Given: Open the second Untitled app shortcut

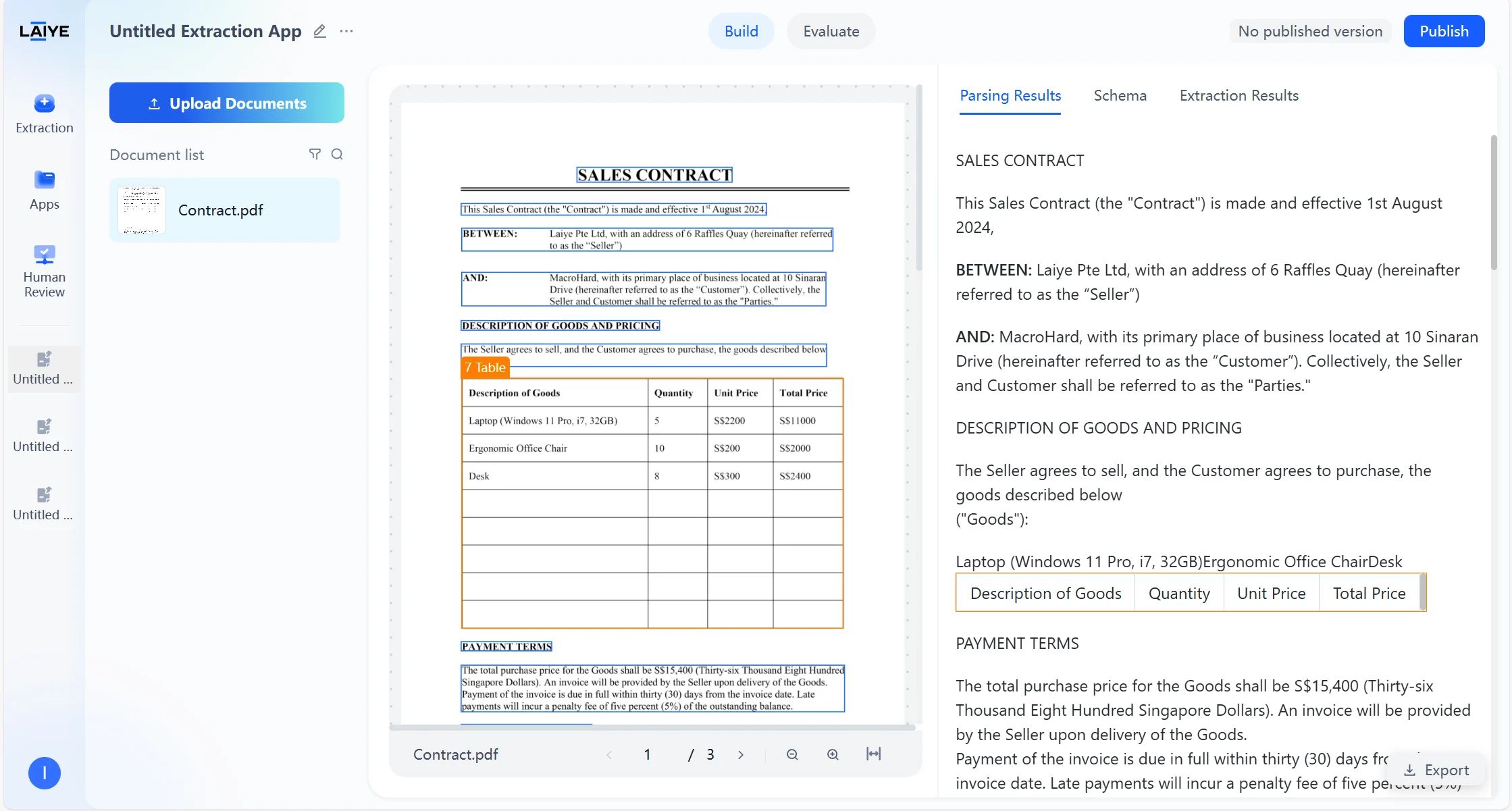Looking at the screenshot, I should [44, 436].
